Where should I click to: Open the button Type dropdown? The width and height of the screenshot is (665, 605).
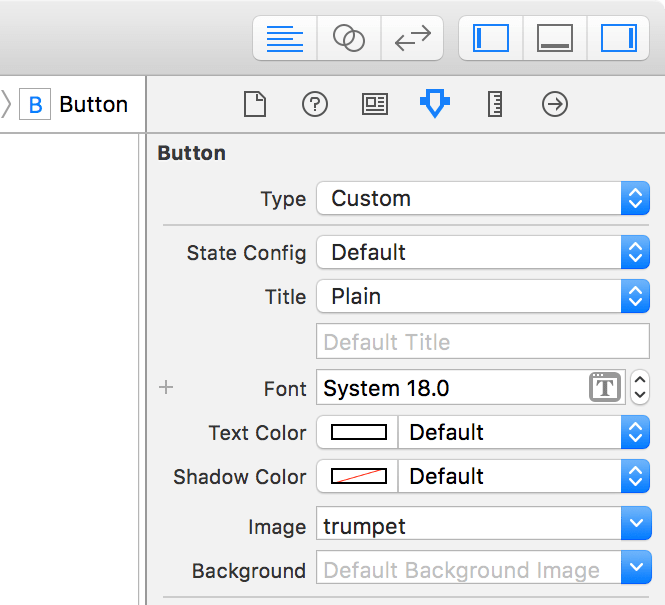pos(483,198)
